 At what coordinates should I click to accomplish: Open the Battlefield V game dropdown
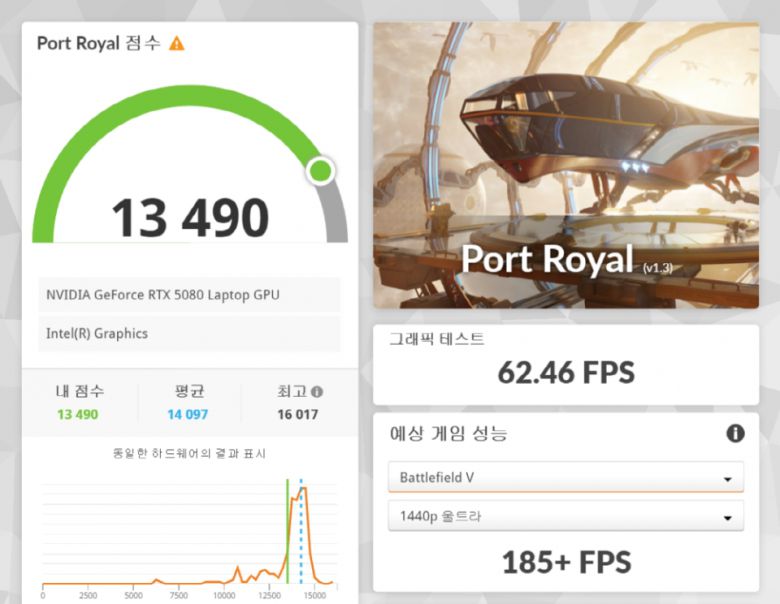(x=565, y=477)
